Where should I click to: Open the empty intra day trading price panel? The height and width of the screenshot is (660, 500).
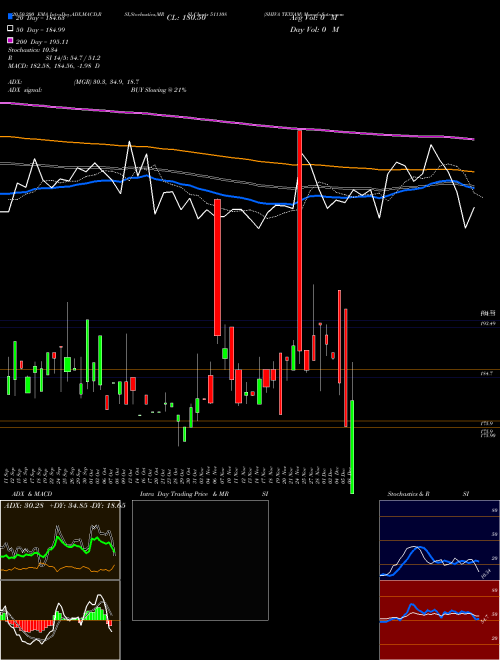pyautogui.click(x=200, y=560)
